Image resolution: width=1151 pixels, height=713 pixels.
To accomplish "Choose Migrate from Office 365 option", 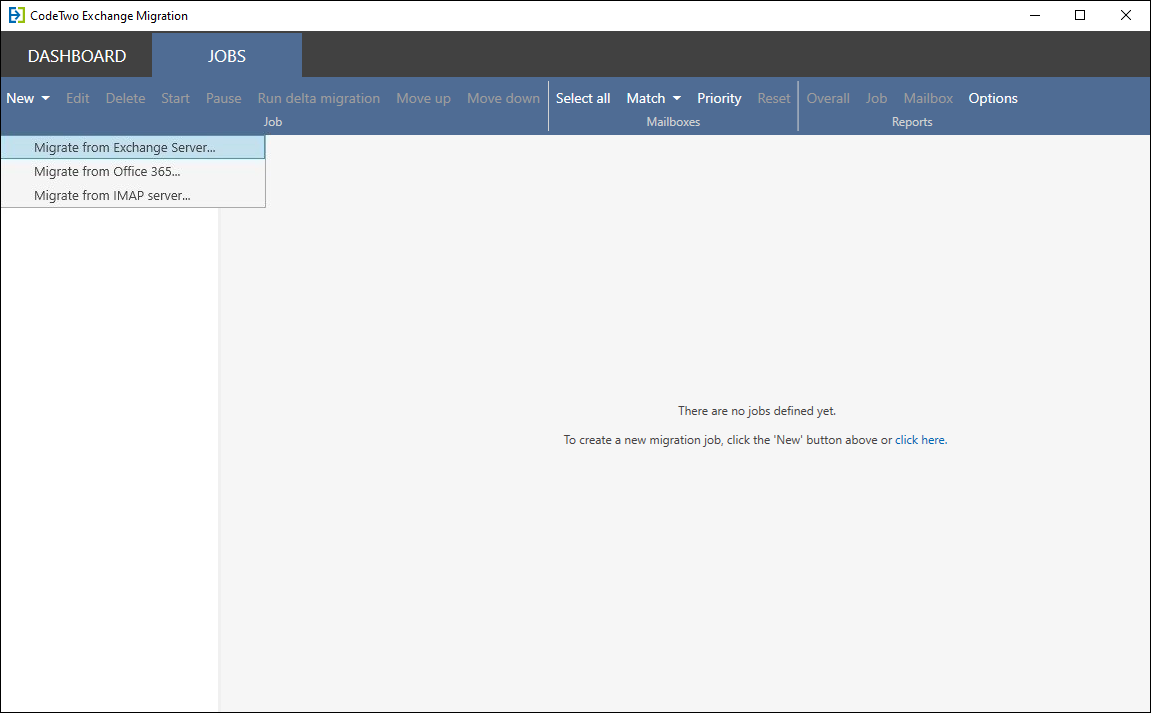I will (x=133, y=172).
